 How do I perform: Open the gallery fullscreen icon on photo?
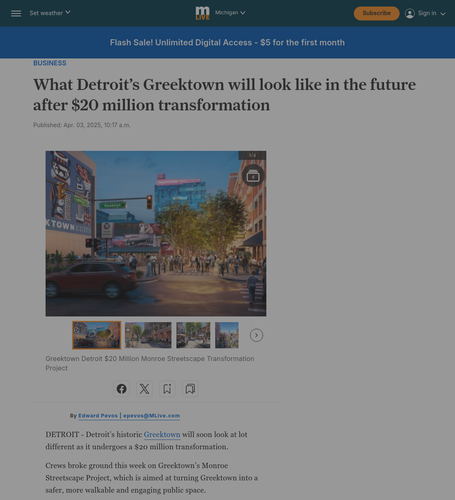coord(253,176)
